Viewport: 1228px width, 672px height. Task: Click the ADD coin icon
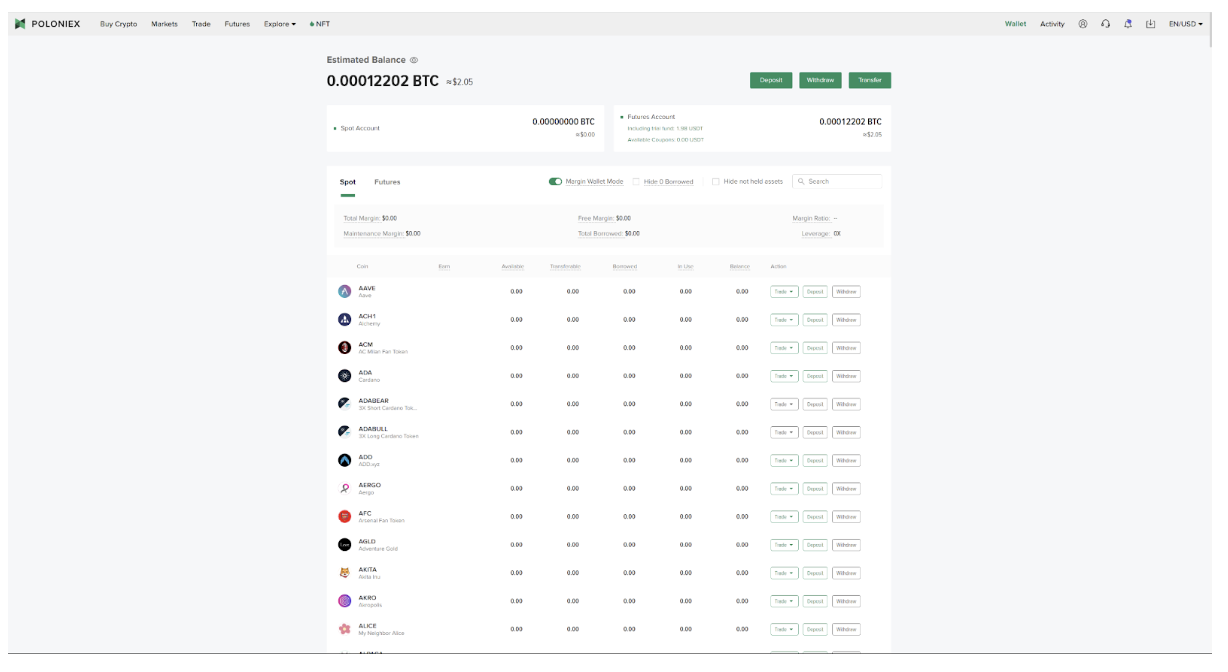pyautogui.click(x=345, y=460)
